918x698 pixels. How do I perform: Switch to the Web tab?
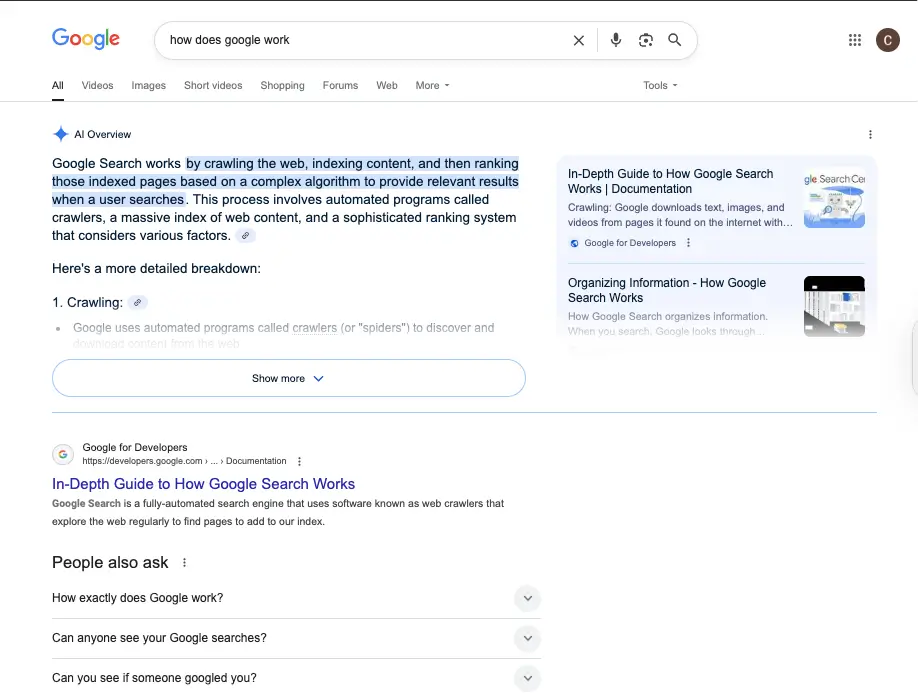click(x=386, y=85)
